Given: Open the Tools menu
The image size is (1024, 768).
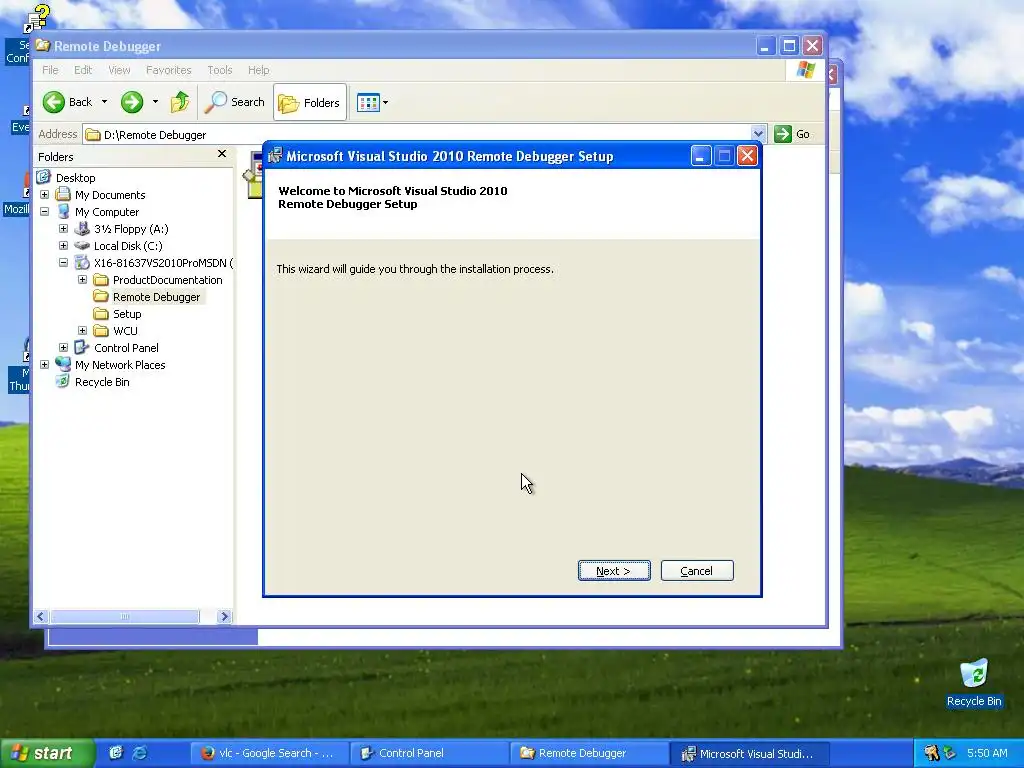Looking at the screenshot, I should coord(220,70).
